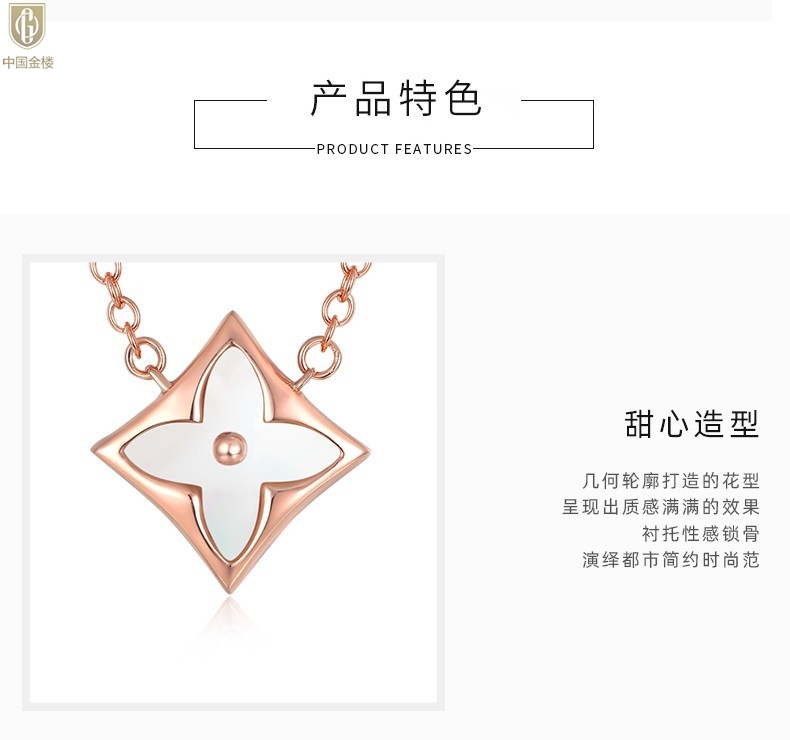
Task: Click the left white mother-of-pearl petal
Action: (x=167, y=449)
